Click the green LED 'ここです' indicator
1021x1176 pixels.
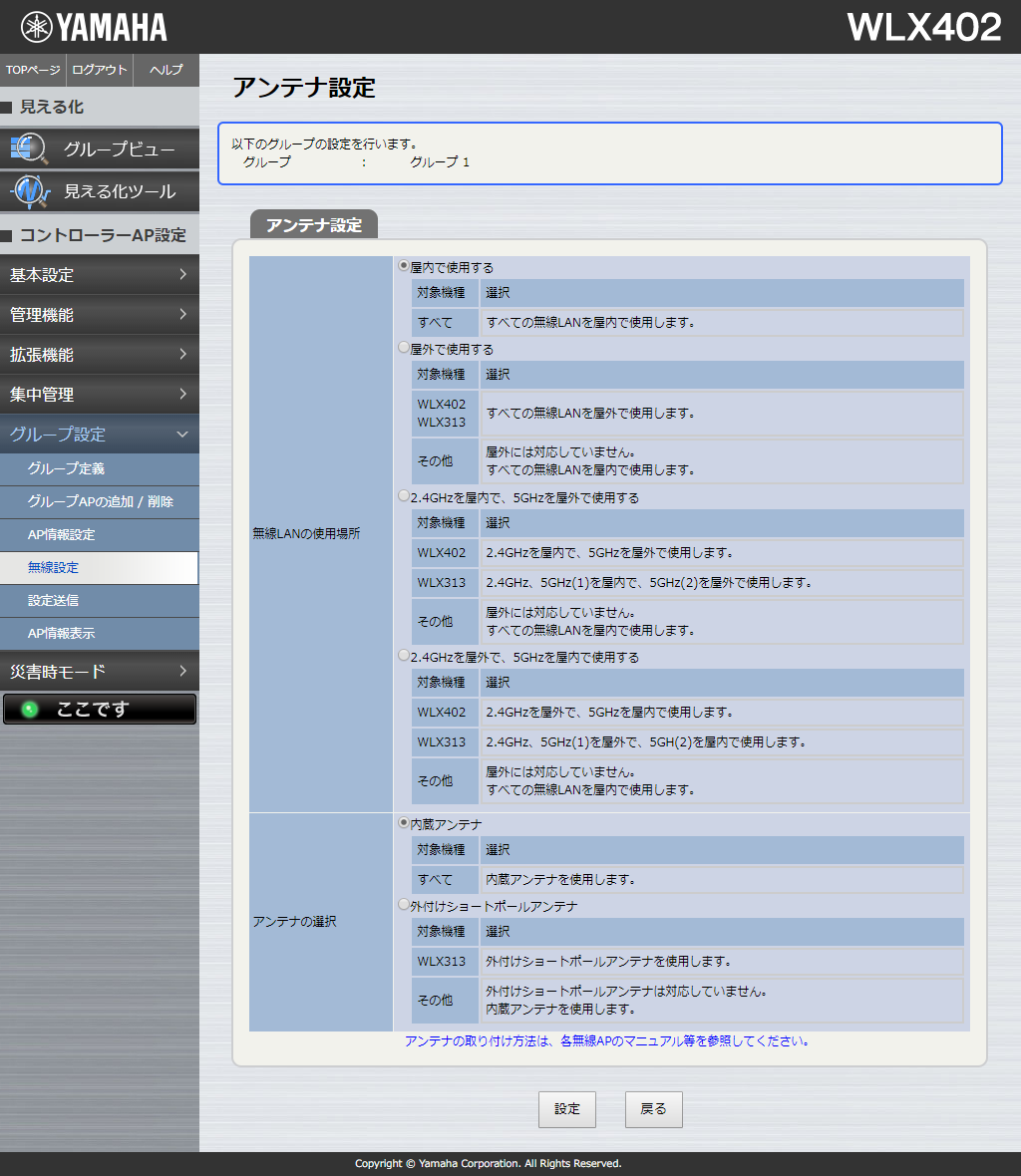(x=30, y=710)
